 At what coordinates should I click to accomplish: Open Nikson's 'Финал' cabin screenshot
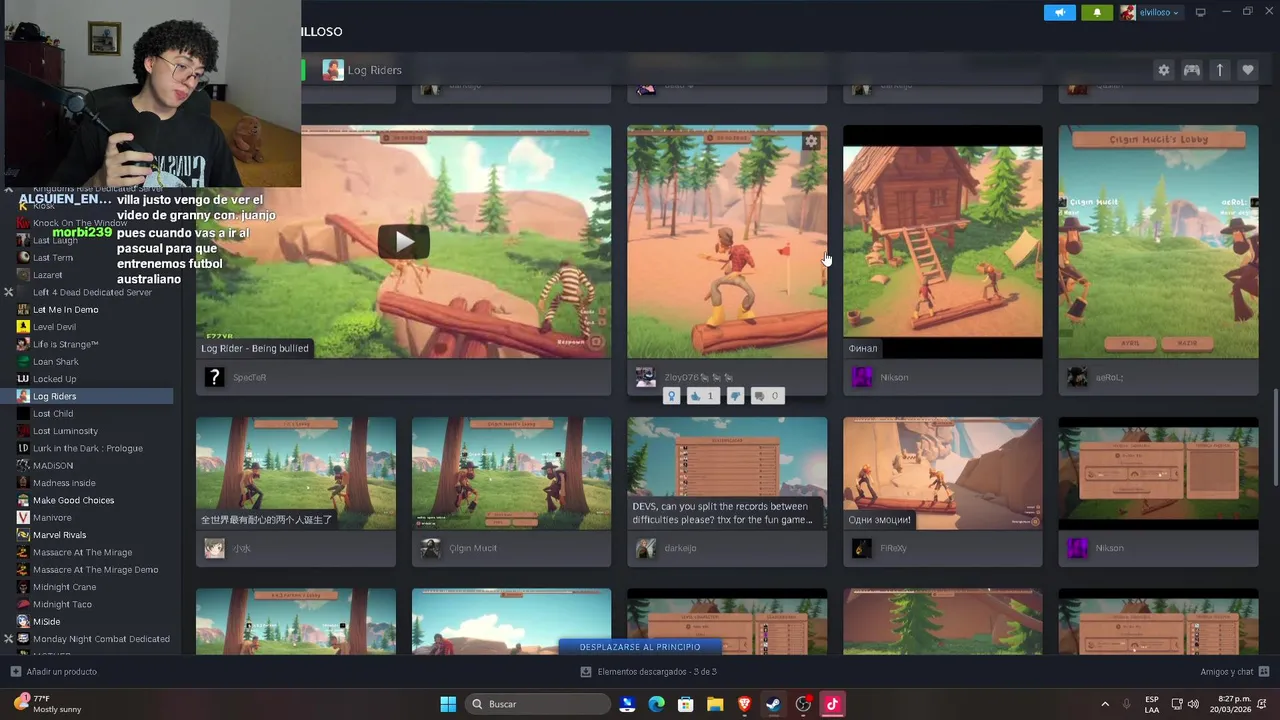942,241
